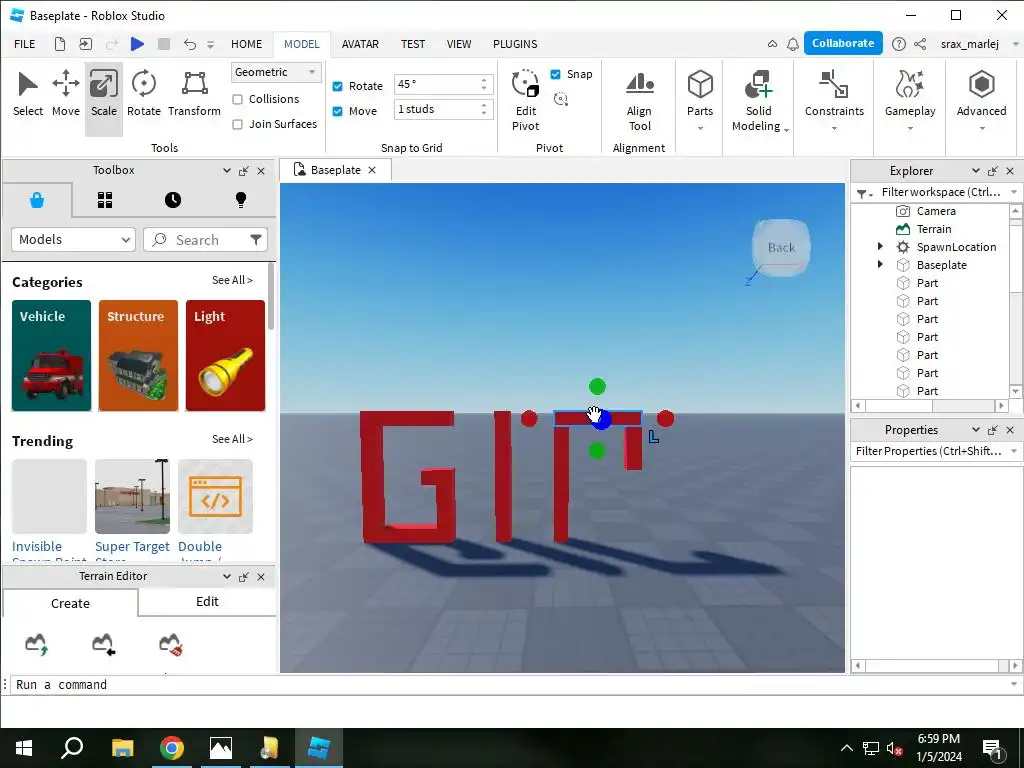
Task: Open Toolbox panel options chevron
Action: (x=227, y=170)
